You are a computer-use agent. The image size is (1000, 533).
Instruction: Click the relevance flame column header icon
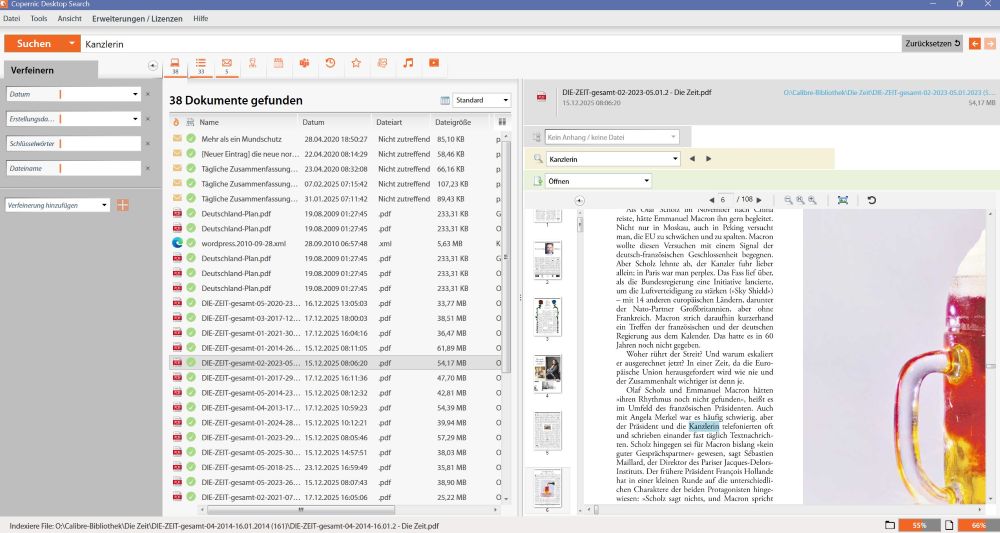pos(177,122)
